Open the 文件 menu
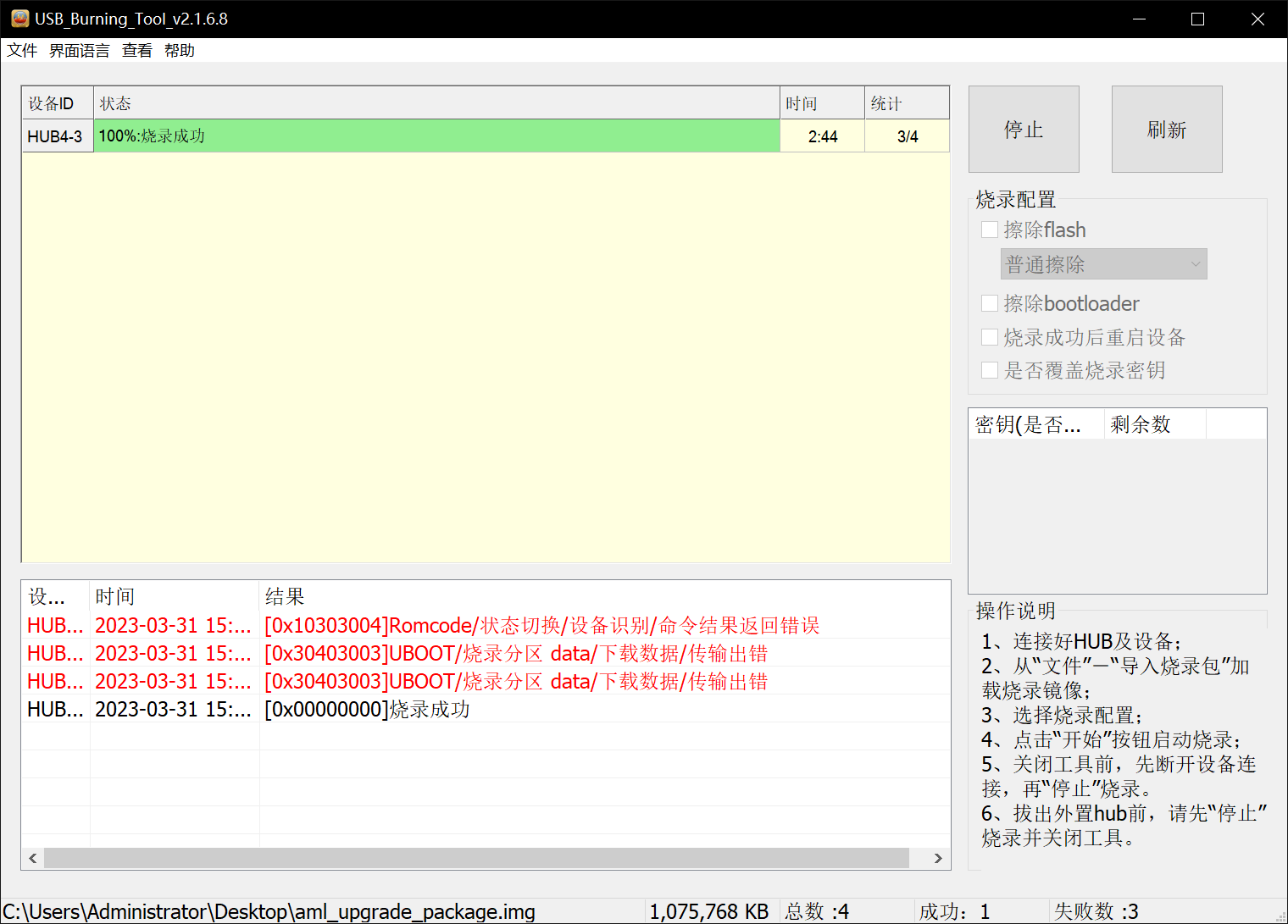This screenshot has height=924, width=1288. coord(22,51)
